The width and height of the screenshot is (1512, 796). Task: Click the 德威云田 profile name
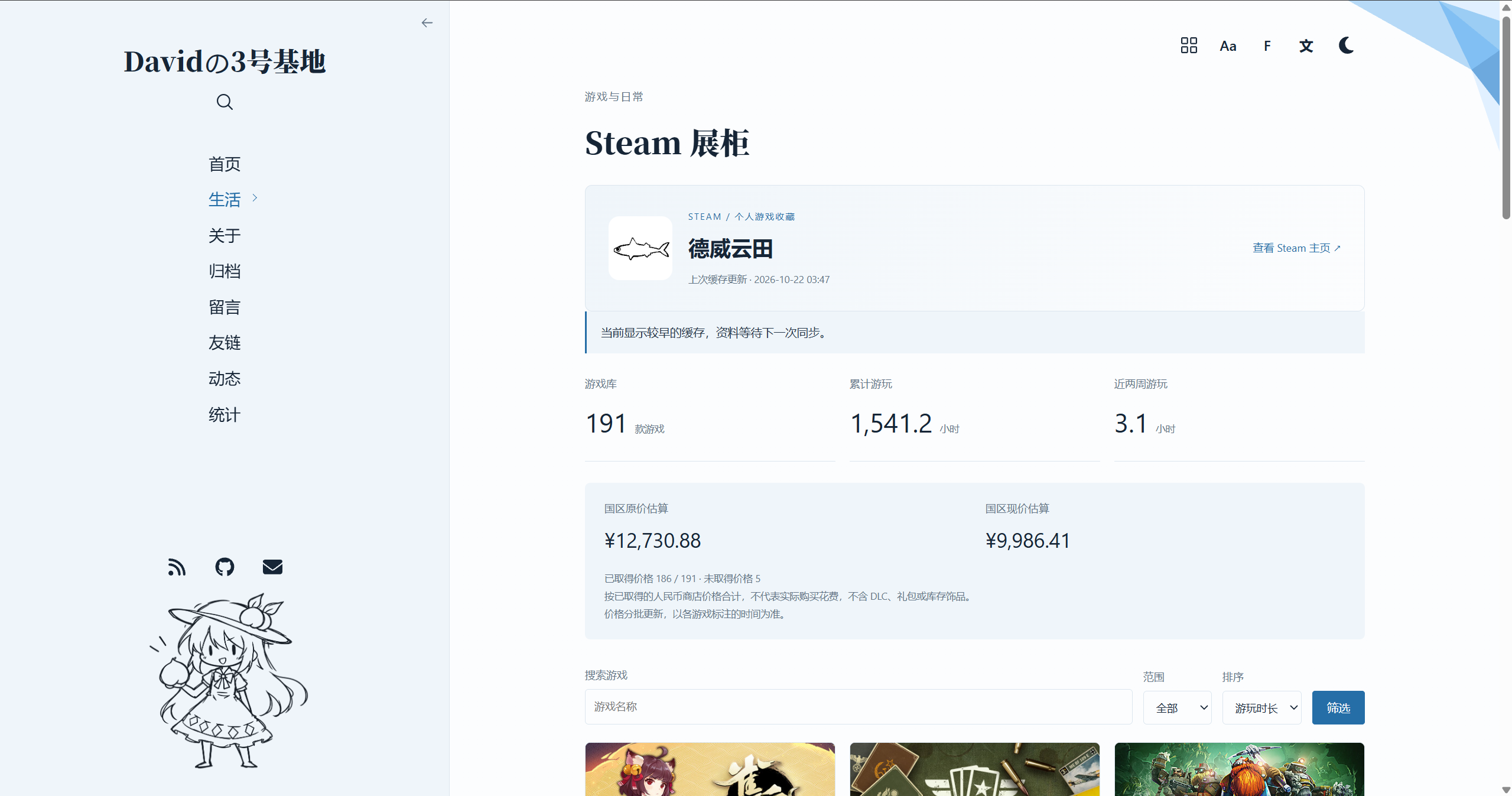(x=730, y=249)
